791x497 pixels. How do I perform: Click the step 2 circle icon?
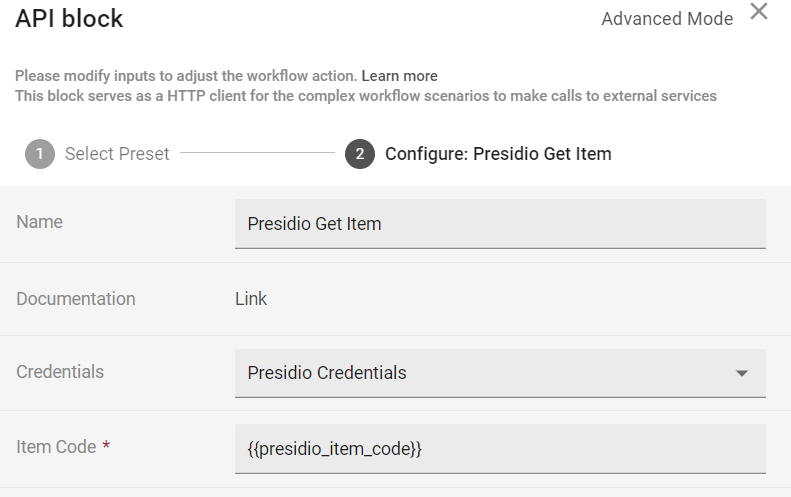[360, 154]
